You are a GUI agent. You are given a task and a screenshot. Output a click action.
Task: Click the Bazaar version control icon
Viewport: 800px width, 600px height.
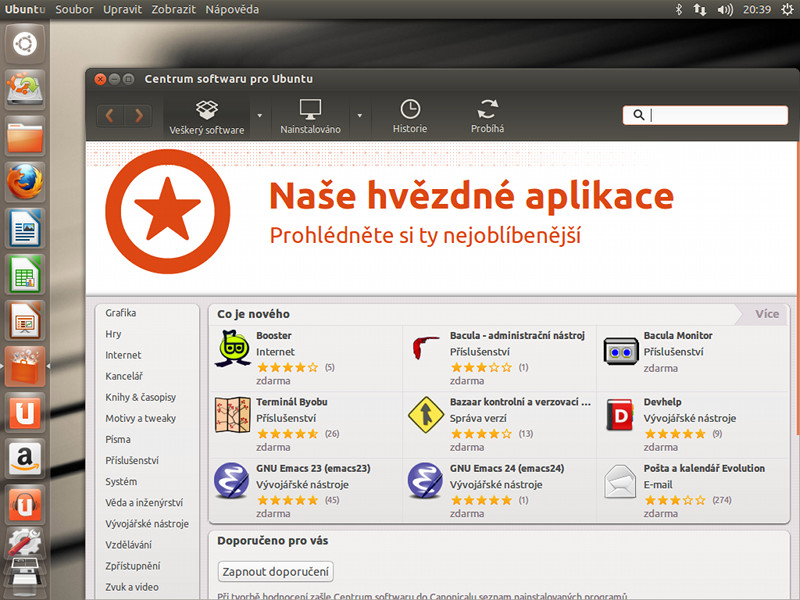click(x=426, y=415)
